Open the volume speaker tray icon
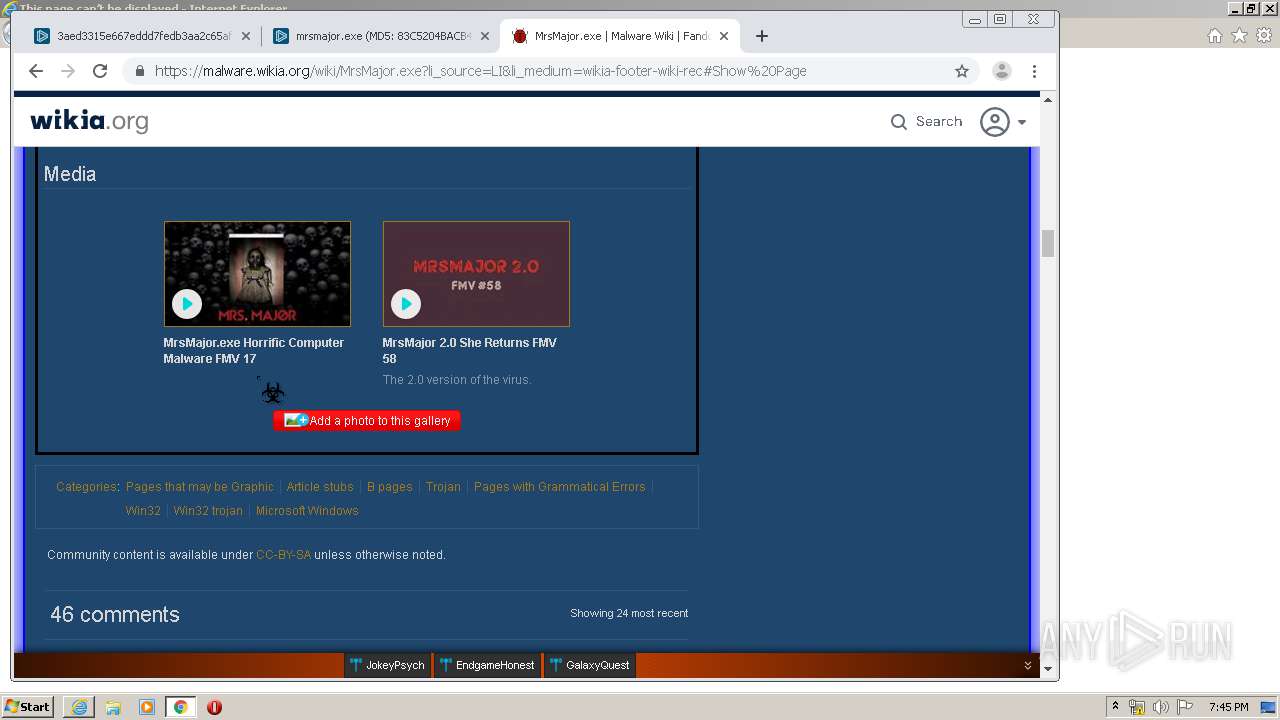 [1161, 707]
